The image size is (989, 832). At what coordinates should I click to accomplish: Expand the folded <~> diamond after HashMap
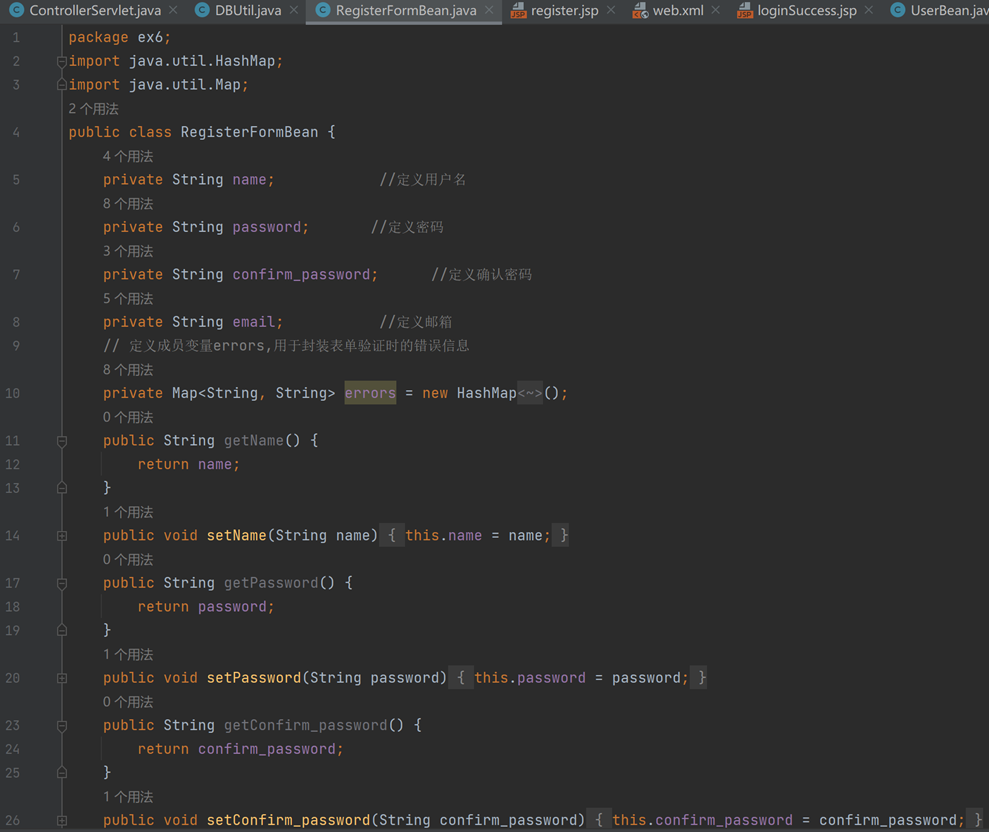(530, 393)
